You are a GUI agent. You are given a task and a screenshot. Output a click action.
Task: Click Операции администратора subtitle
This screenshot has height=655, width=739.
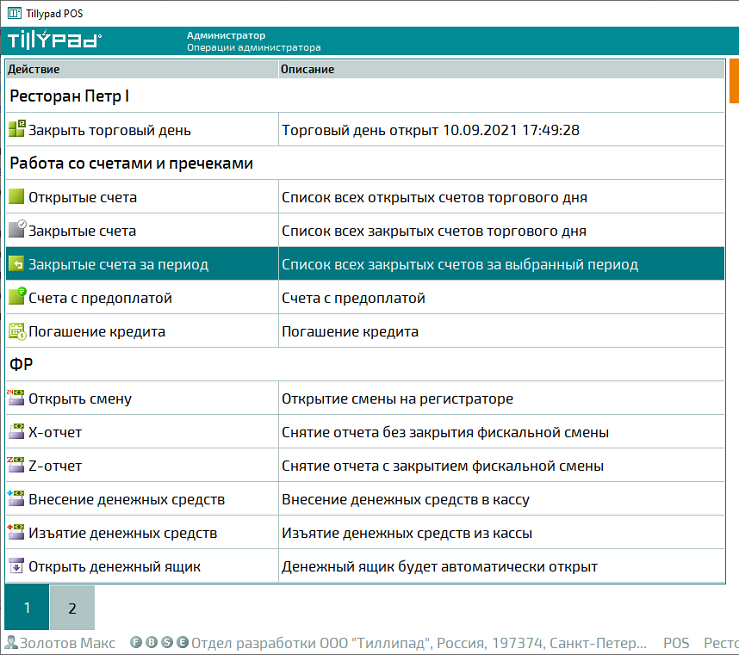pos(254,48)
